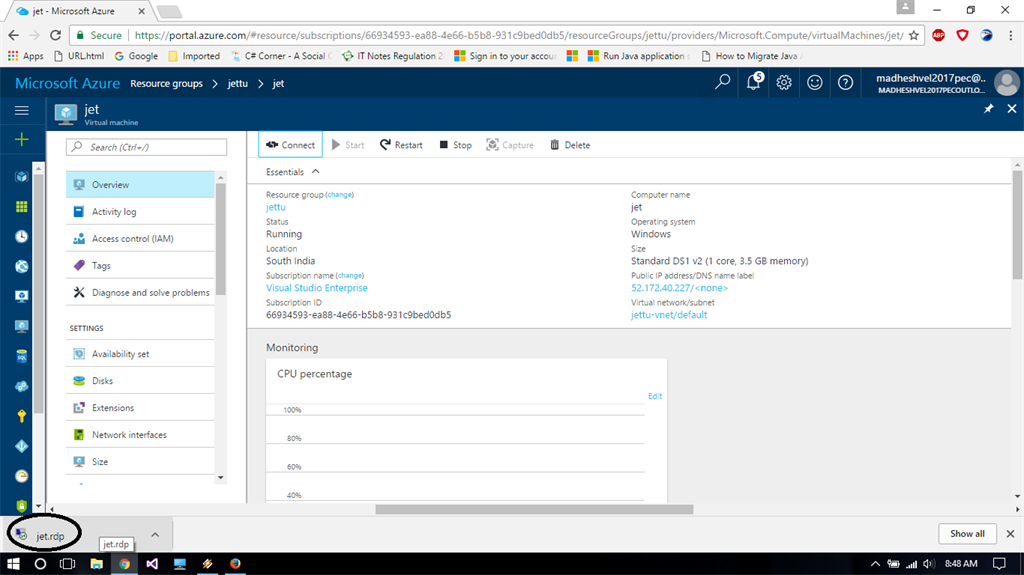Open File Explorer from taskbar
This screenshot has width=1024, height=575.
(x=96, y=563)
